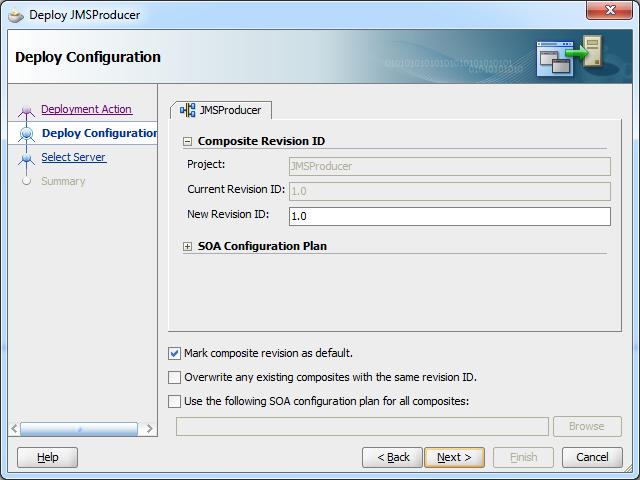Image resolution: width=640 pixels, height=480 pixels.
Task: Collapse the Composite Revision ID section
Action: click(187, 142)
